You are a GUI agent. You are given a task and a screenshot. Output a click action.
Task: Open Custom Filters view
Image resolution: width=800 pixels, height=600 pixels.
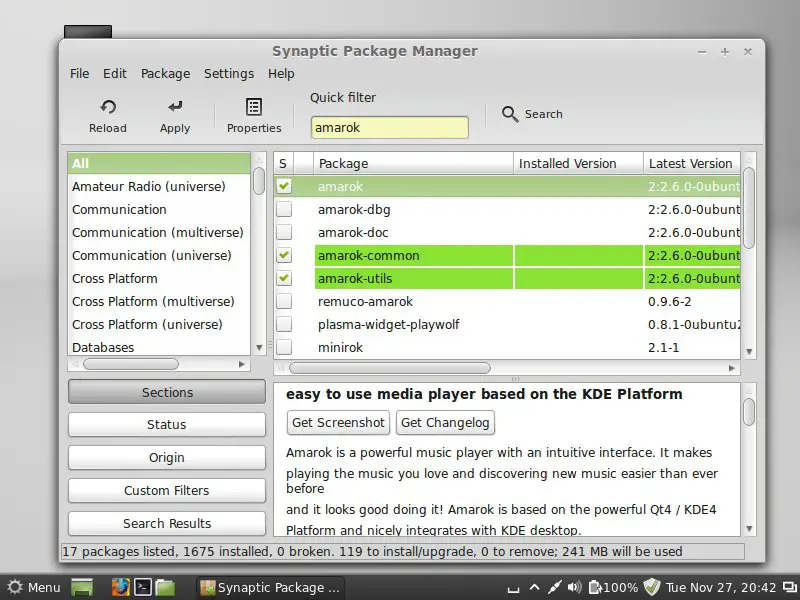[167, 490]
